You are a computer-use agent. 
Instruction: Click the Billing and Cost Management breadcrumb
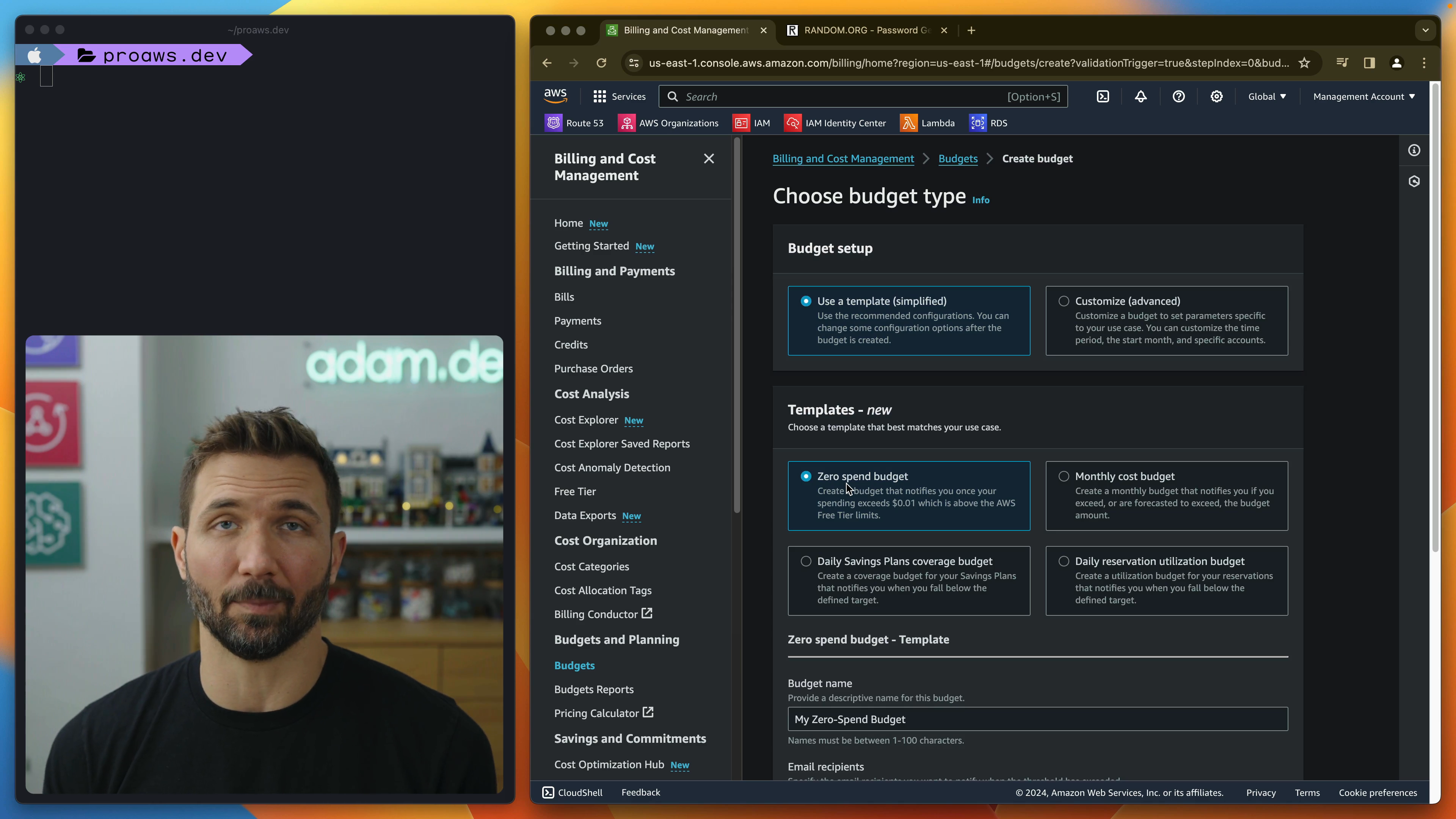[x=843, y=158]
